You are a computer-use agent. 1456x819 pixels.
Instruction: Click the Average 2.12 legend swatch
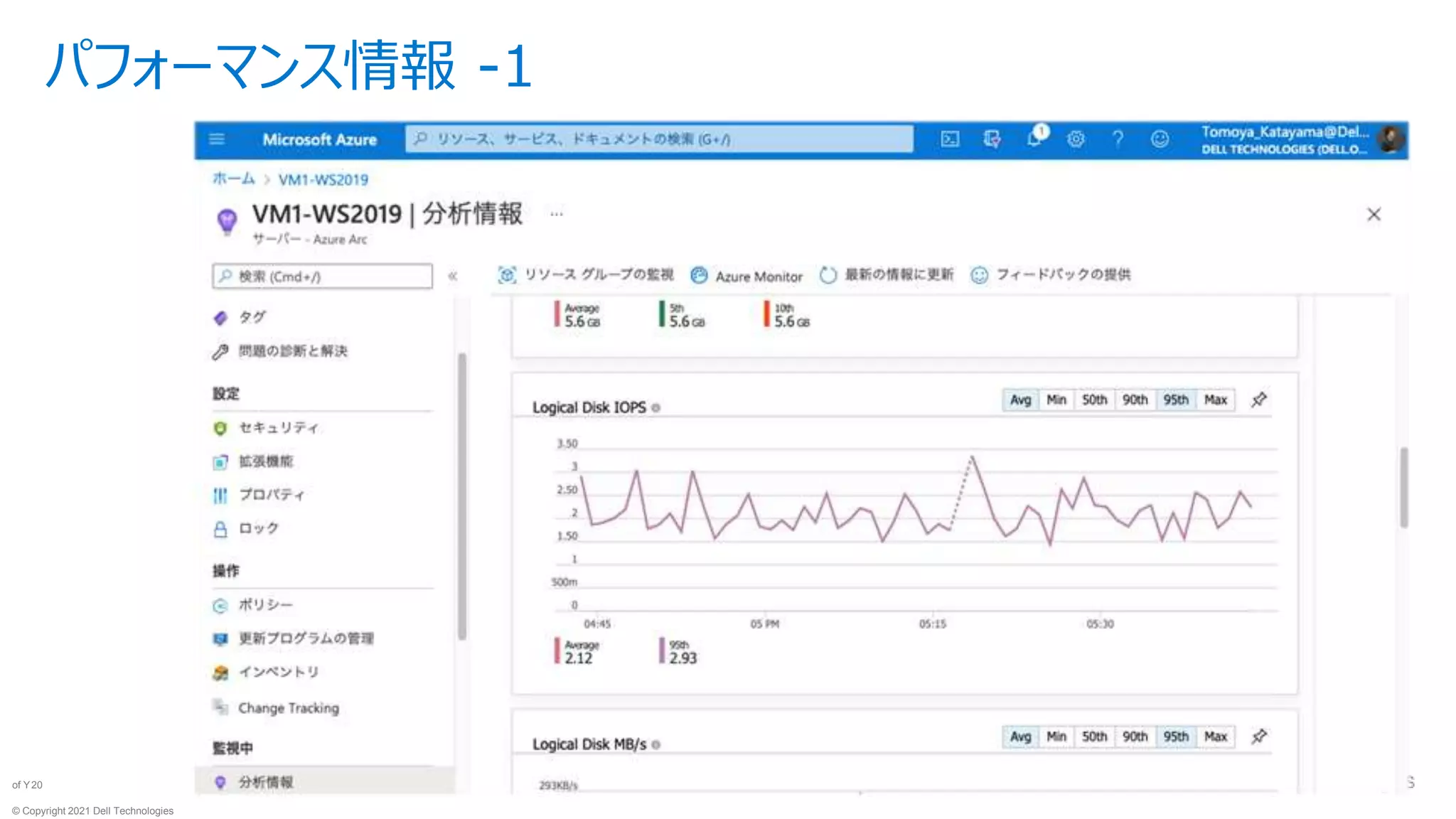(557, 651)
